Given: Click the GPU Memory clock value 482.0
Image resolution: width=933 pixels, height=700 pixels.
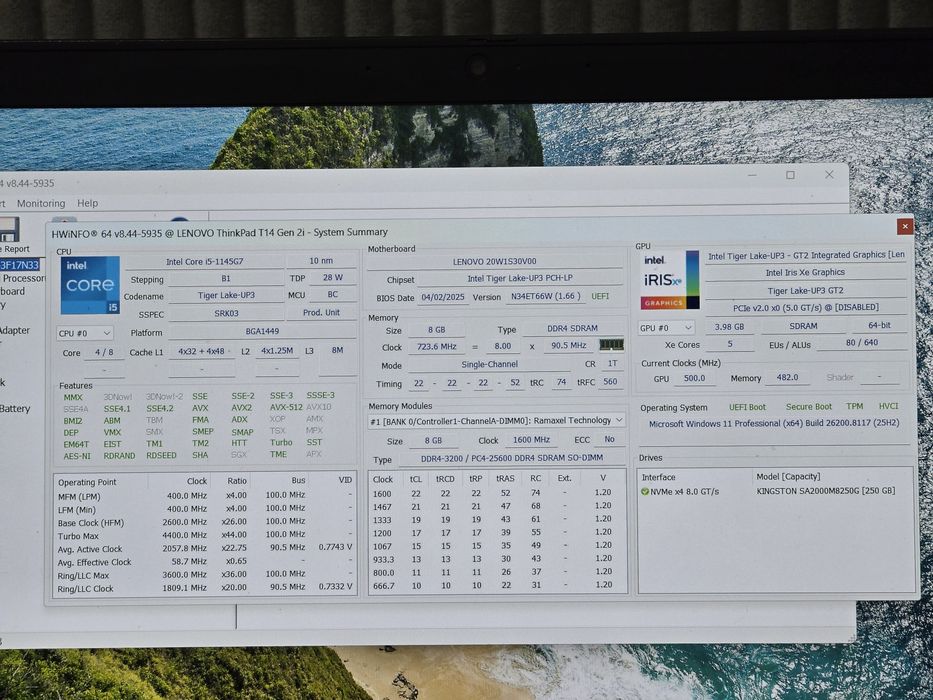Looking at the screenshot, I should pos(787,377).
